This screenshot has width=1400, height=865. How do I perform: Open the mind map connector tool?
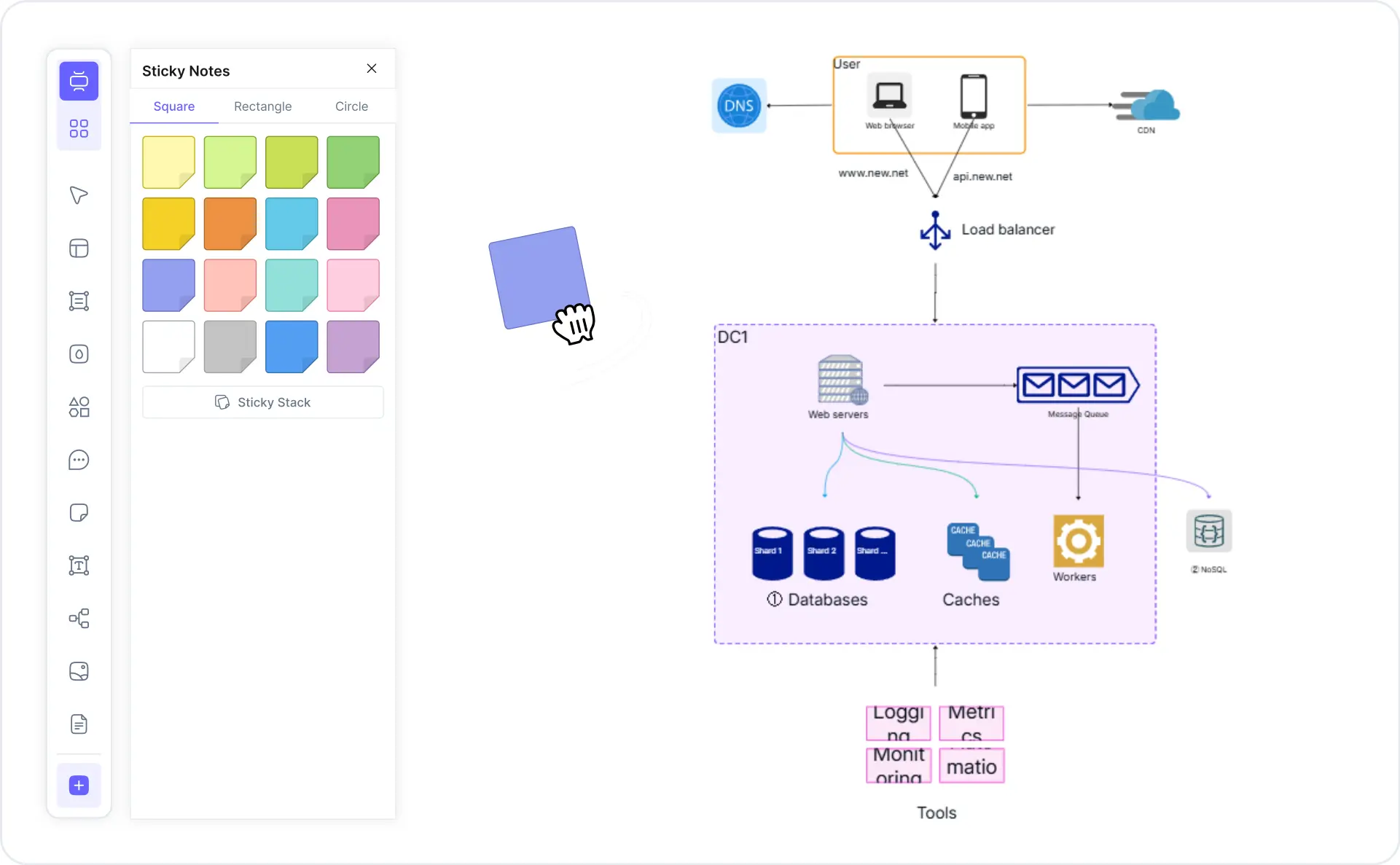point(78,619)
